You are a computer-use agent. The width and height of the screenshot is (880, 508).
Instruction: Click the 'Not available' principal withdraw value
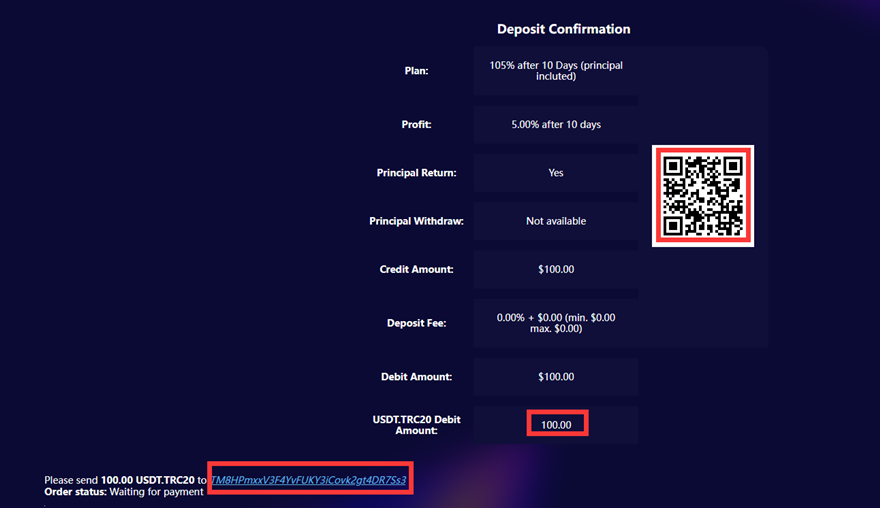(556, 221)
